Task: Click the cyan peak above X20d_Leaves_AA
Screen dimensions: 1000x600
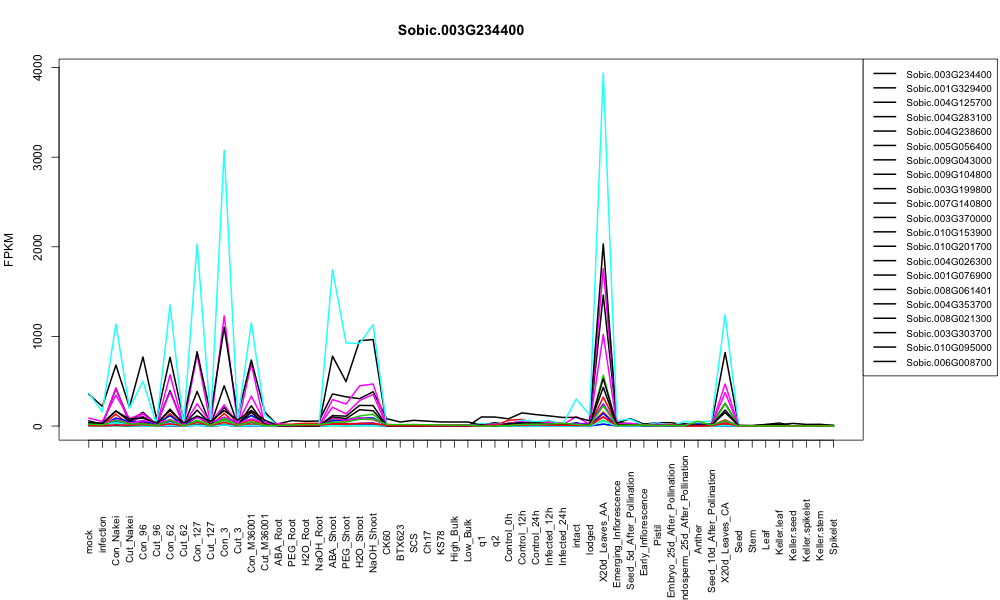Action: pos(603,73)
